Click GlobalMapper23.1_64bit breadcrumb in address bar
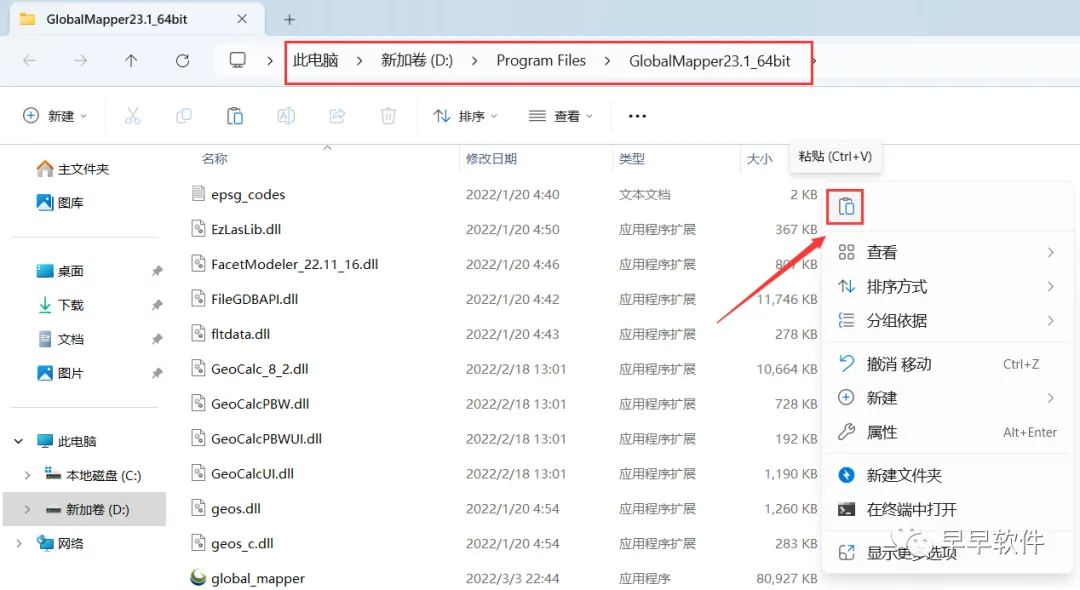 click(709, 61)
